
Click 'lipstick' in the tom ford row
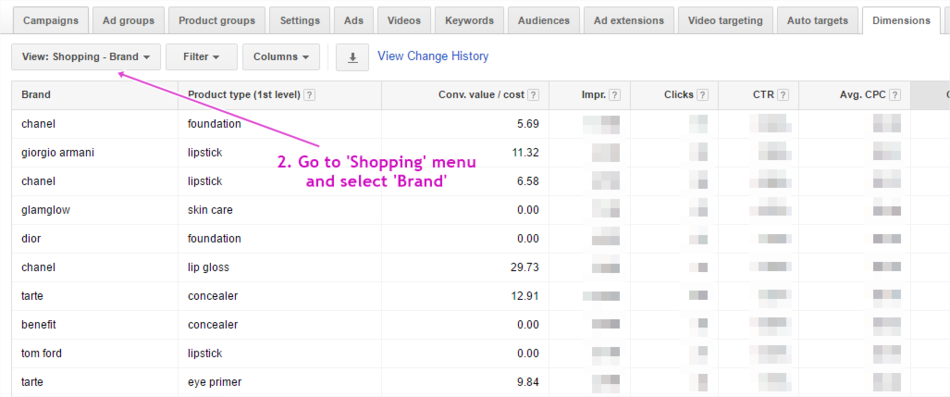coord(205,353)
